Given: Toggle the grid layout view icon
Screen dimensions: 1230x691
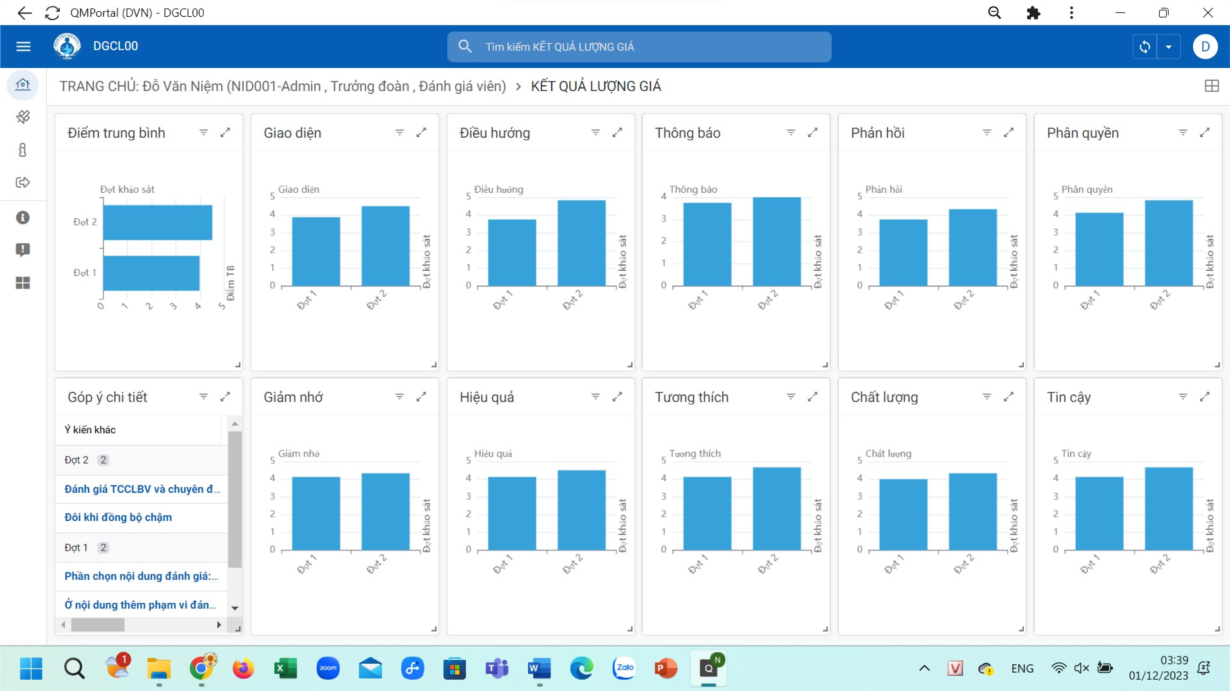Looking at the screenshot, I should pyautogui.click(x=1212, y=86).
